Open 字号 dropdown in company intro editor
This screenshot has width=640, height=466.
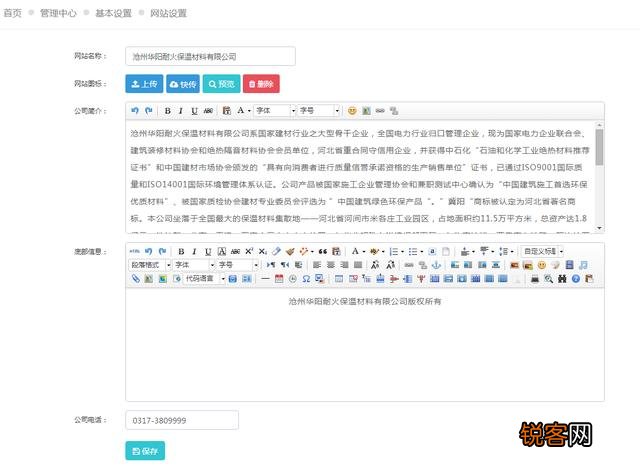(319, 111)
